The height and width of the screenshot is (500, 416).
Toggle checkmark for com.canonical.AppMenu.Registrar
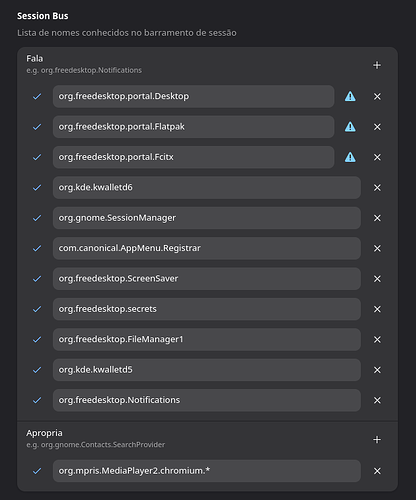pyautogui.click(x=37, y=248)
